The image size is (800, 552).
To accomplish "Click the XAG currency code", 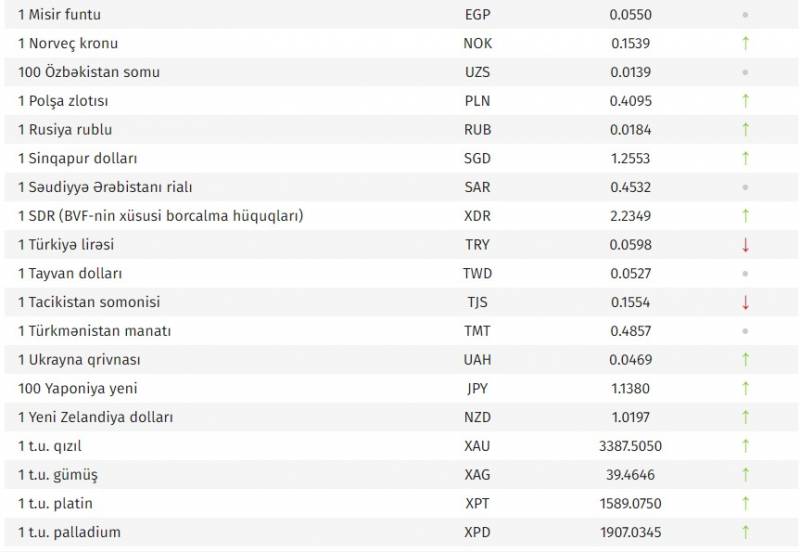I will pos(477,475).
